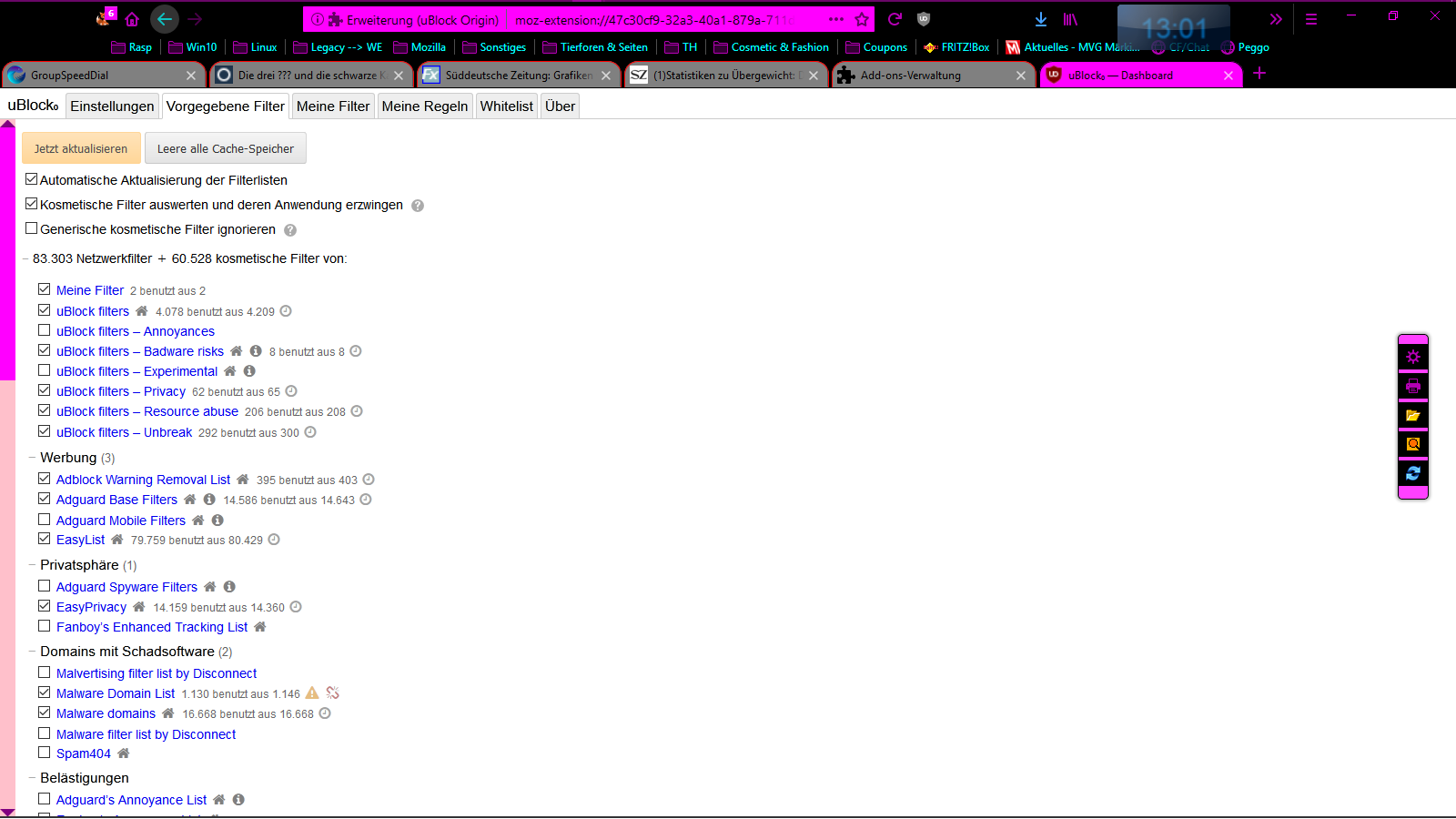This screenshot has width=1456, height=819.
Task: Click the scrollbar down arrow
Action: [x=7, y=812]
